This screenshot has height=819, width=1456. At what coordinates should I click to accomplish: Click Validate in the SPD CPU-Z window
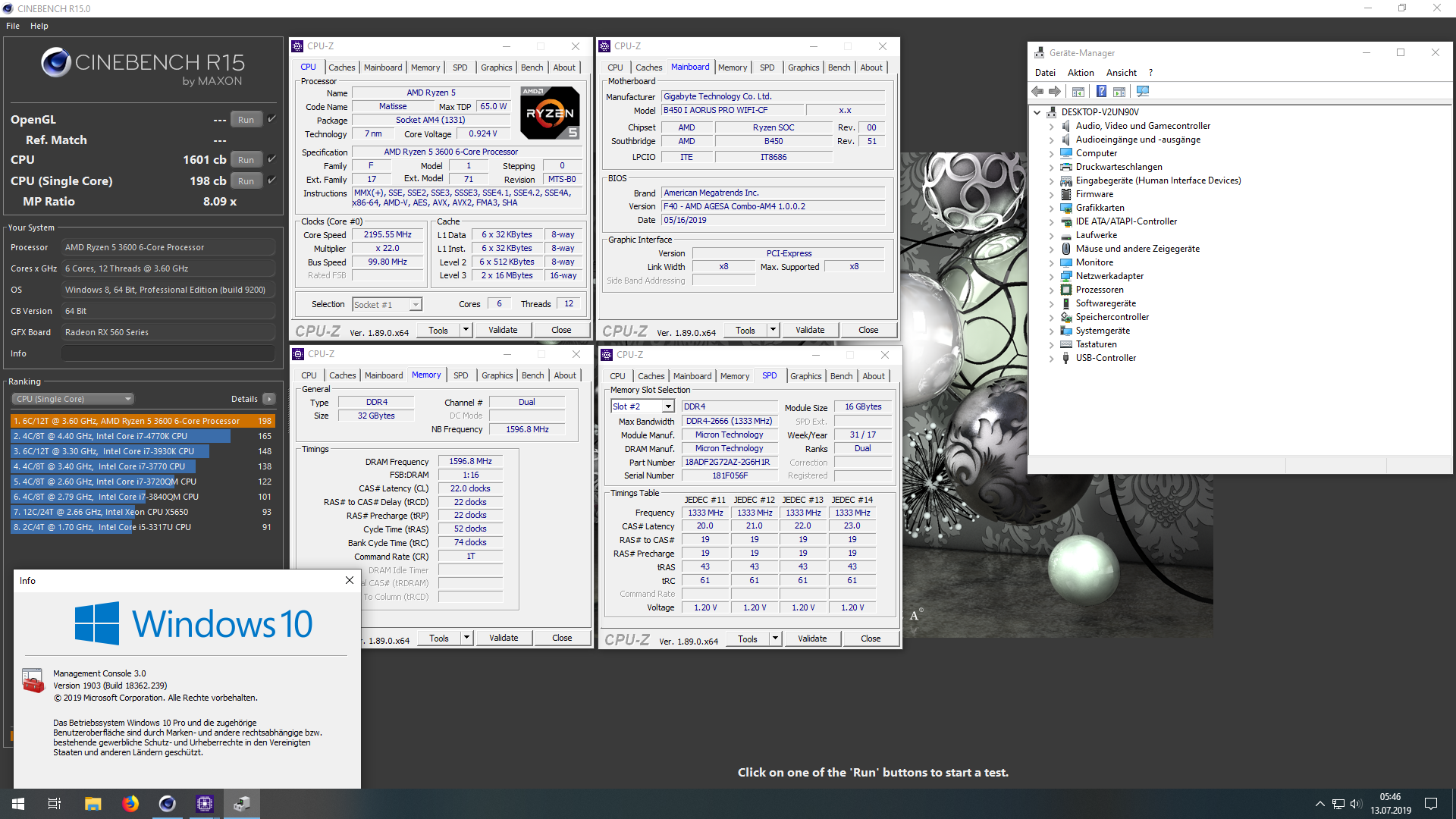(x=811, y=639)
